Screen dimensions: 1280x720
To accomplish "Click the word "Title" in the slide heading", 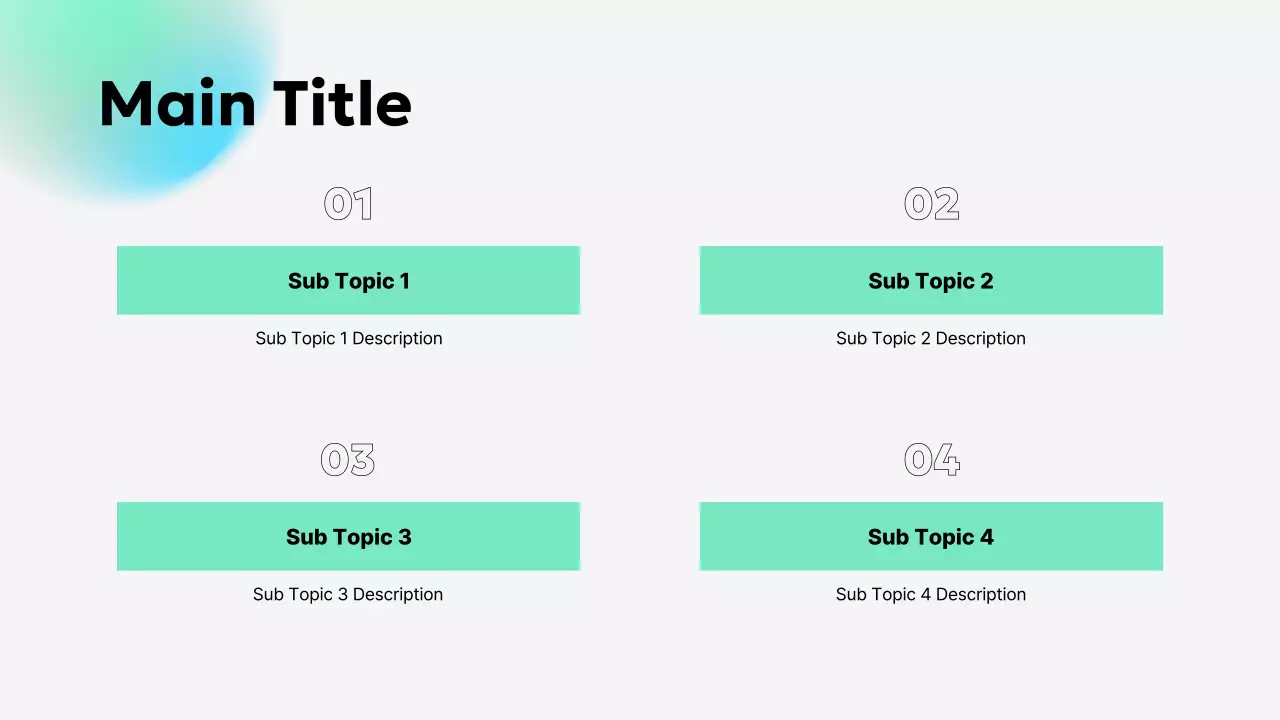I will tap(342, 104).
